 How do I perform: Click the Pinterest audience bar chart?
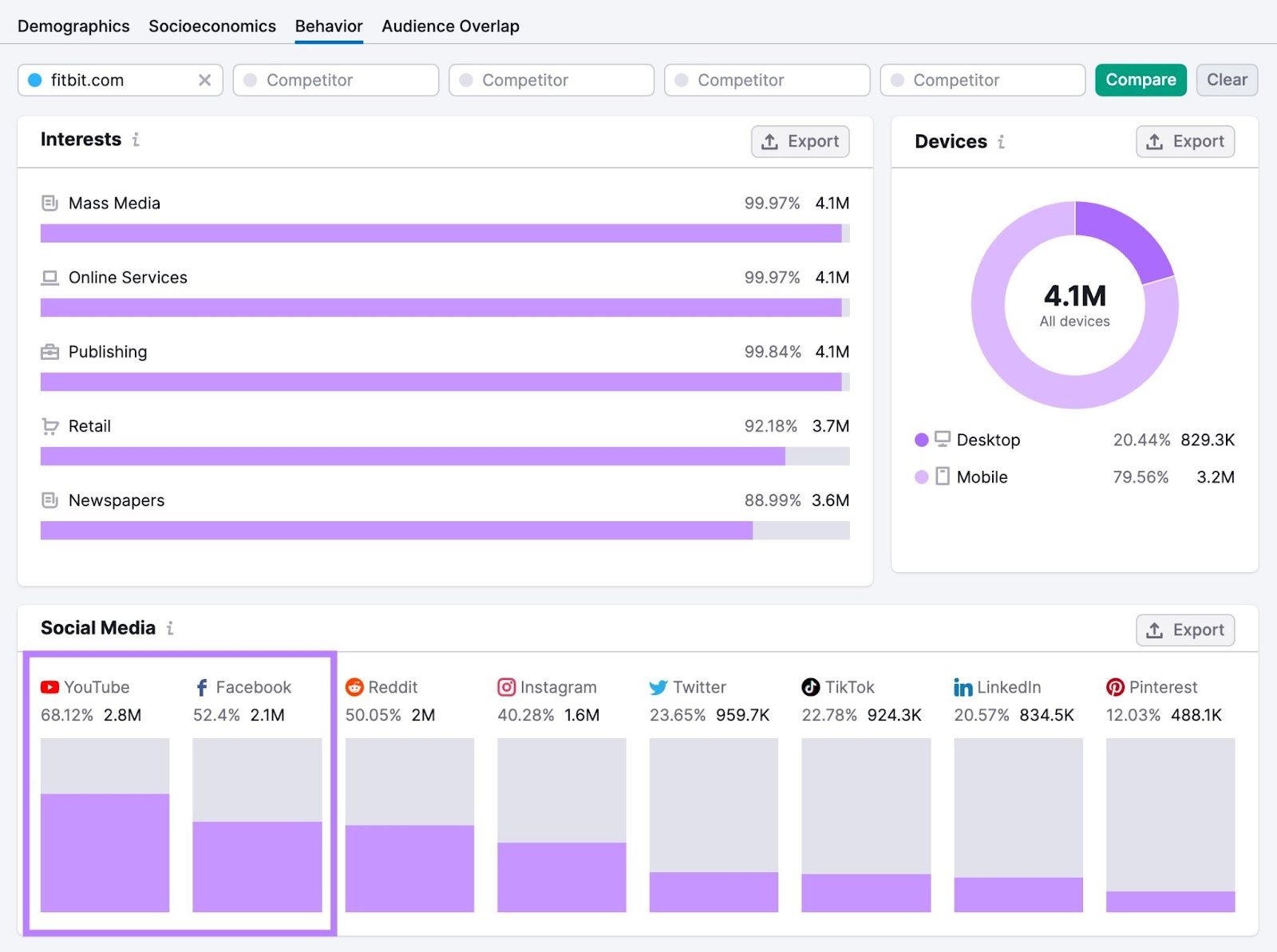coord(1170,824)
